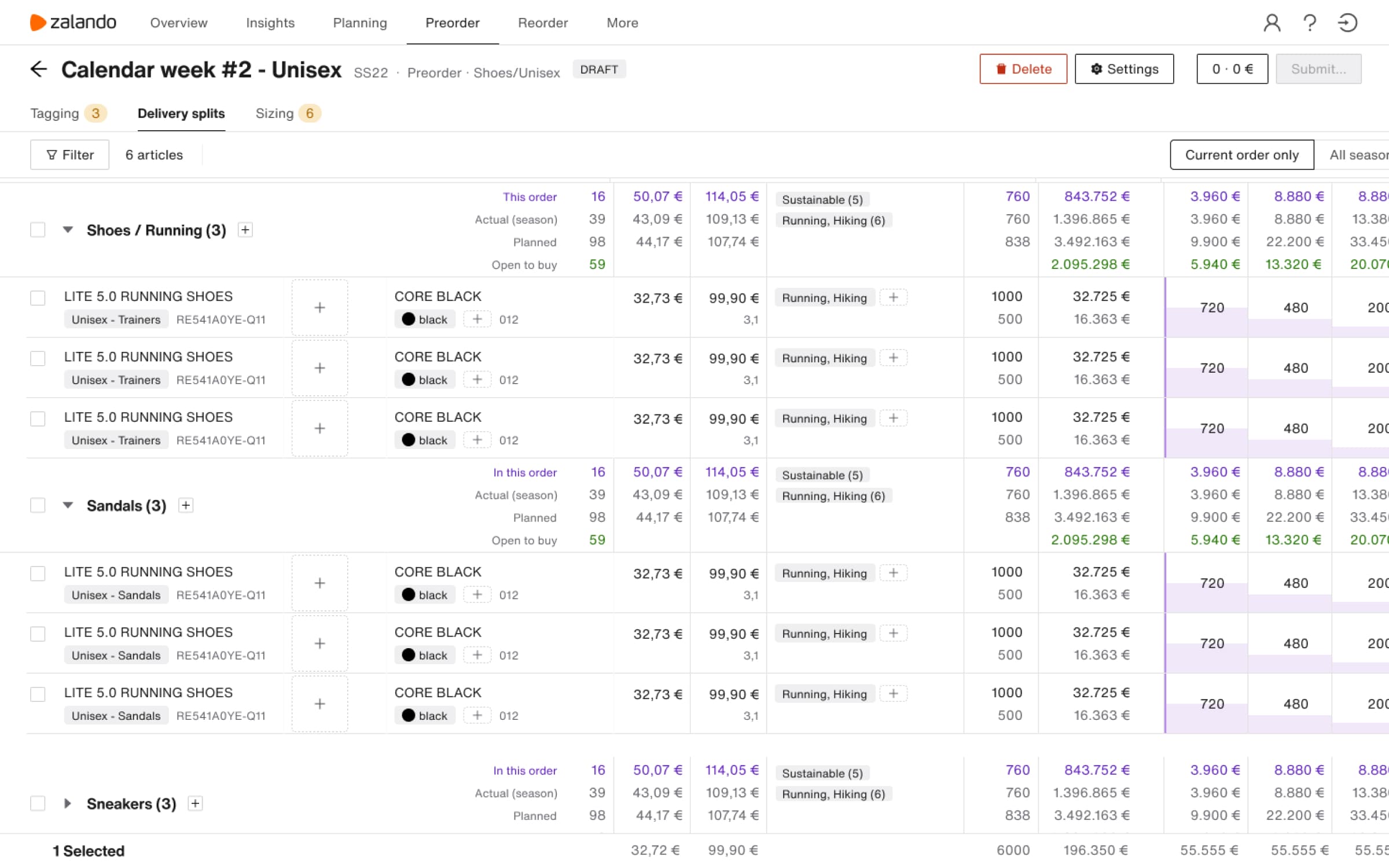This screenshot has height=868, width=1389.
Task: Click image placeholder of first trainers row
Action: (x=319, y=307)
